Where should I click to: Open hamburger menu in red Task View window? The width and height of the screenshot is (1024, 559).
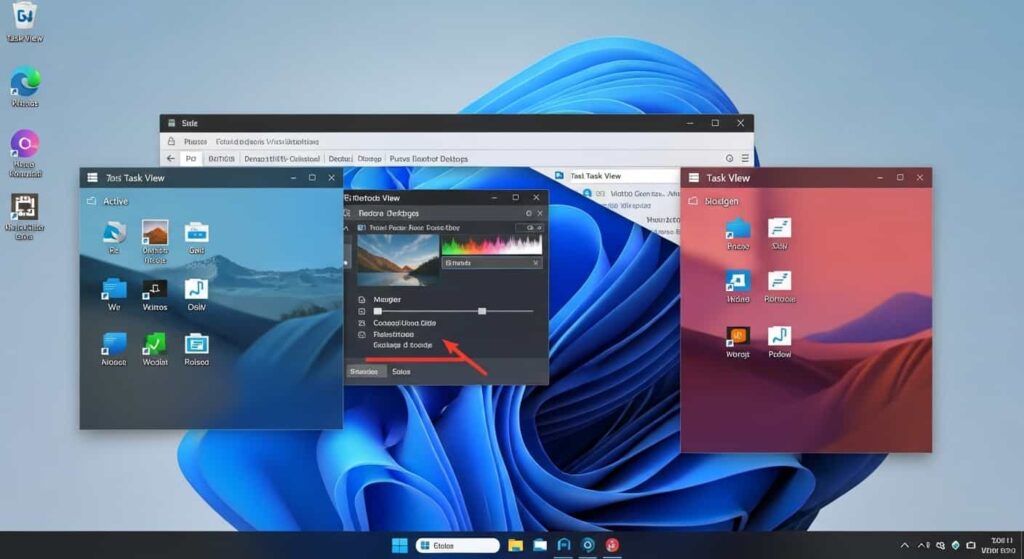pyautogui.click(x=691, y=178)
